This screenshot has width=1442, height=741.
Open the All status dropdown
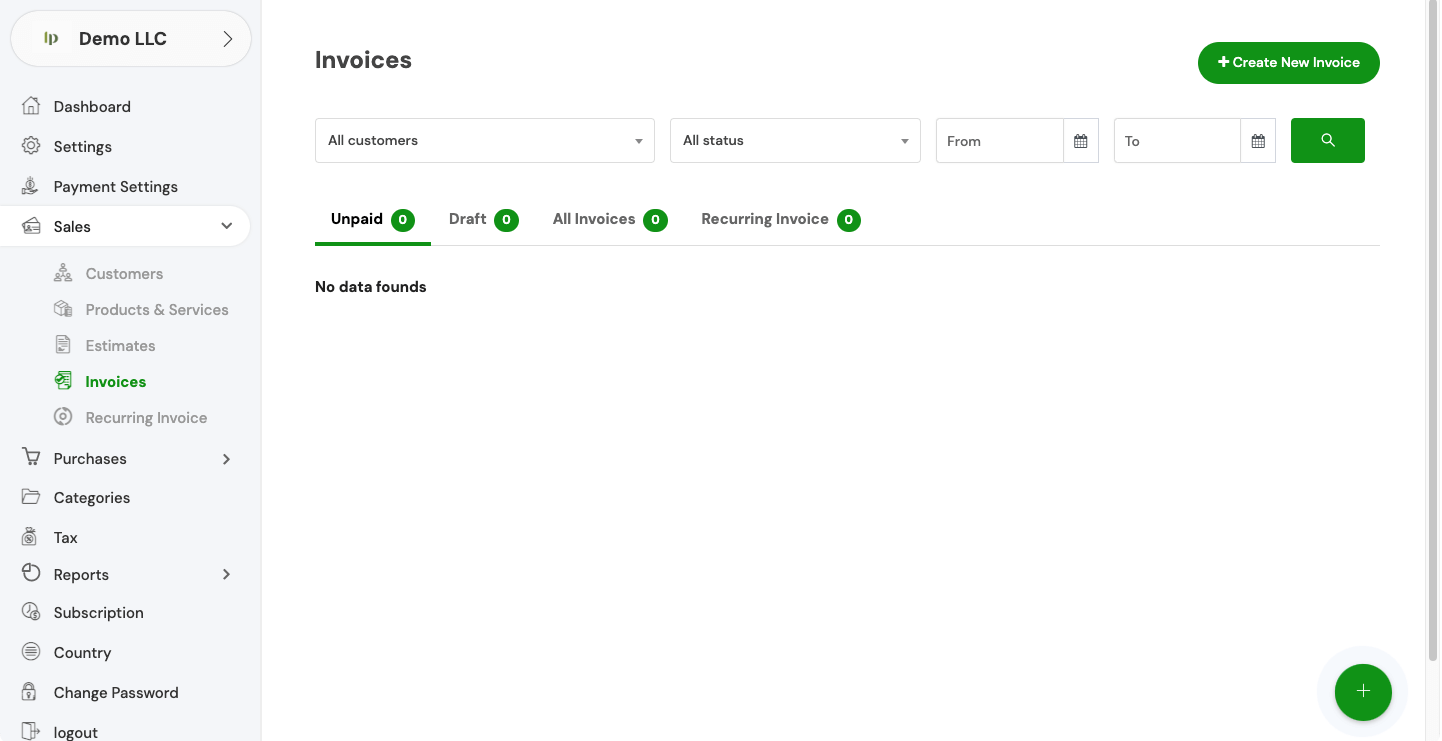coord(794,141)
